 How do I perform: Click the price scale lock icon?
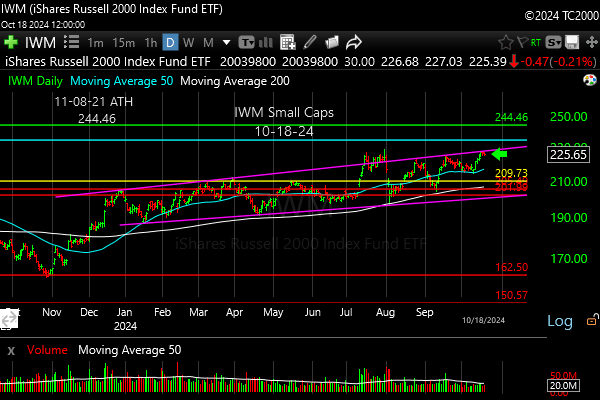pyautogui.click(x=592, y=320)
